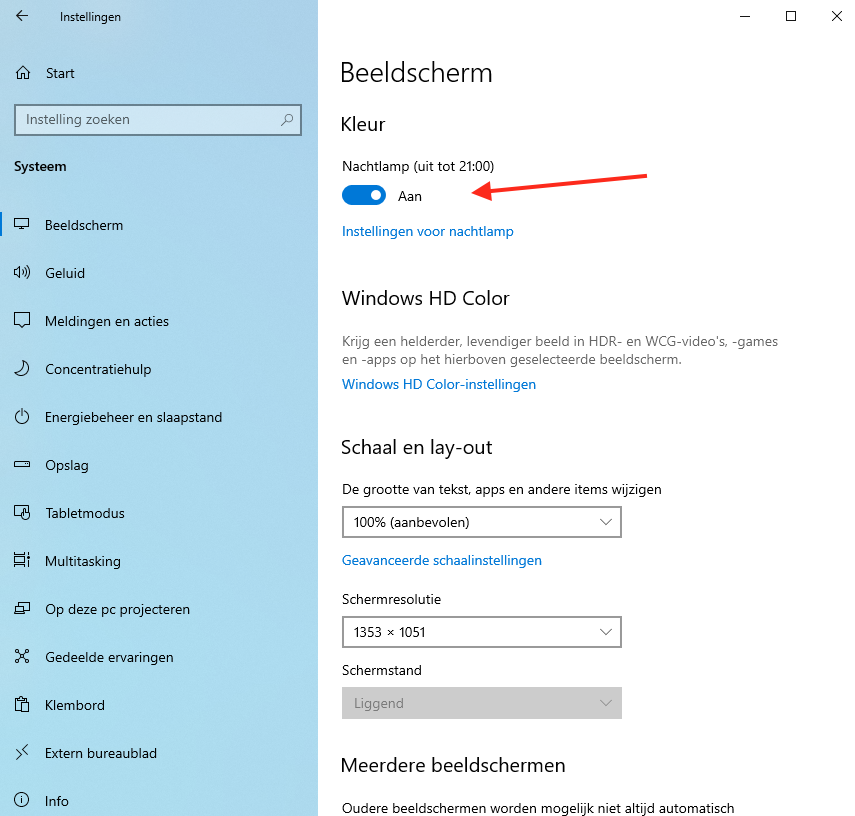Click Geavanceerde schaalinstellingen link
This screenshot has width=855, height=816.
pos(441,560)
